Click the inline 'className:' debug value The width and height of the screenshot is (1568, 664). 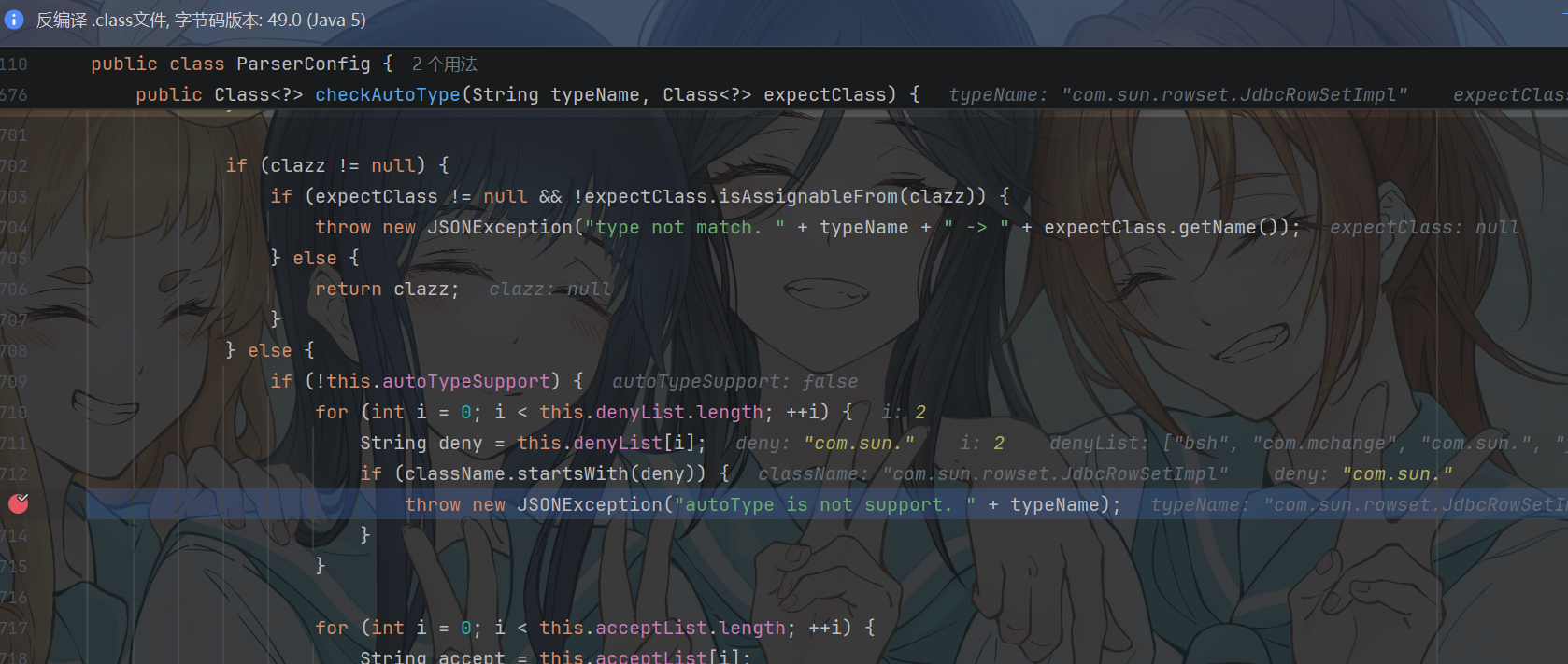click(993, 473)
